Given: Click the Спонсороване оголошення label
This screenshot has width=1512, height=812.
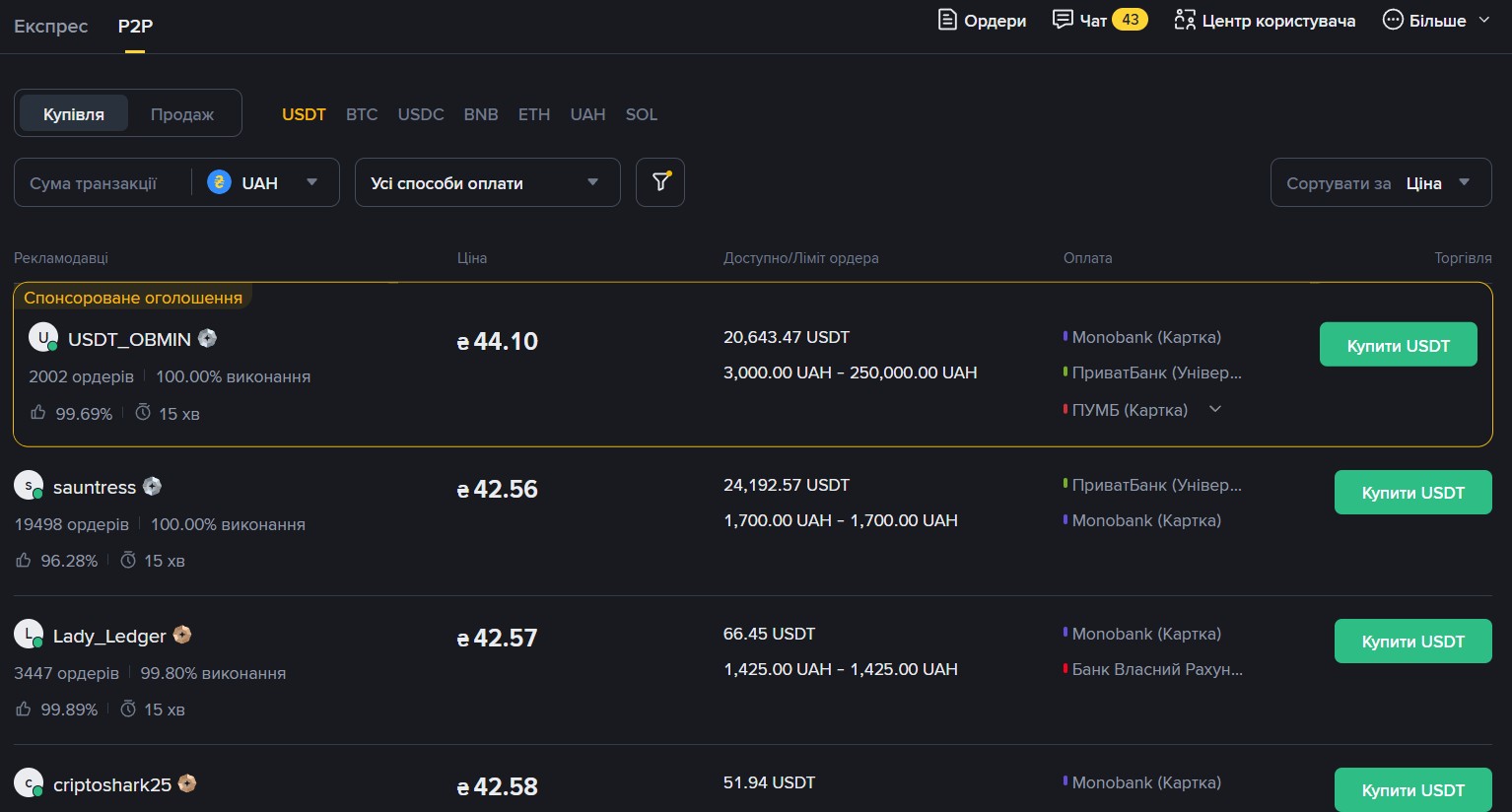Looking at the screenshot, I should tap(133, 298).
